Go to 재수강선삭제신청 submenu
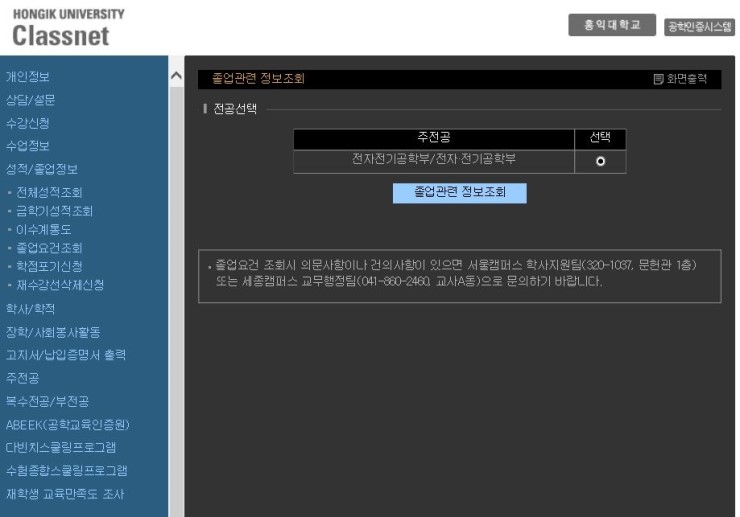This screenshot has height=517, width=740. point(60,285)
